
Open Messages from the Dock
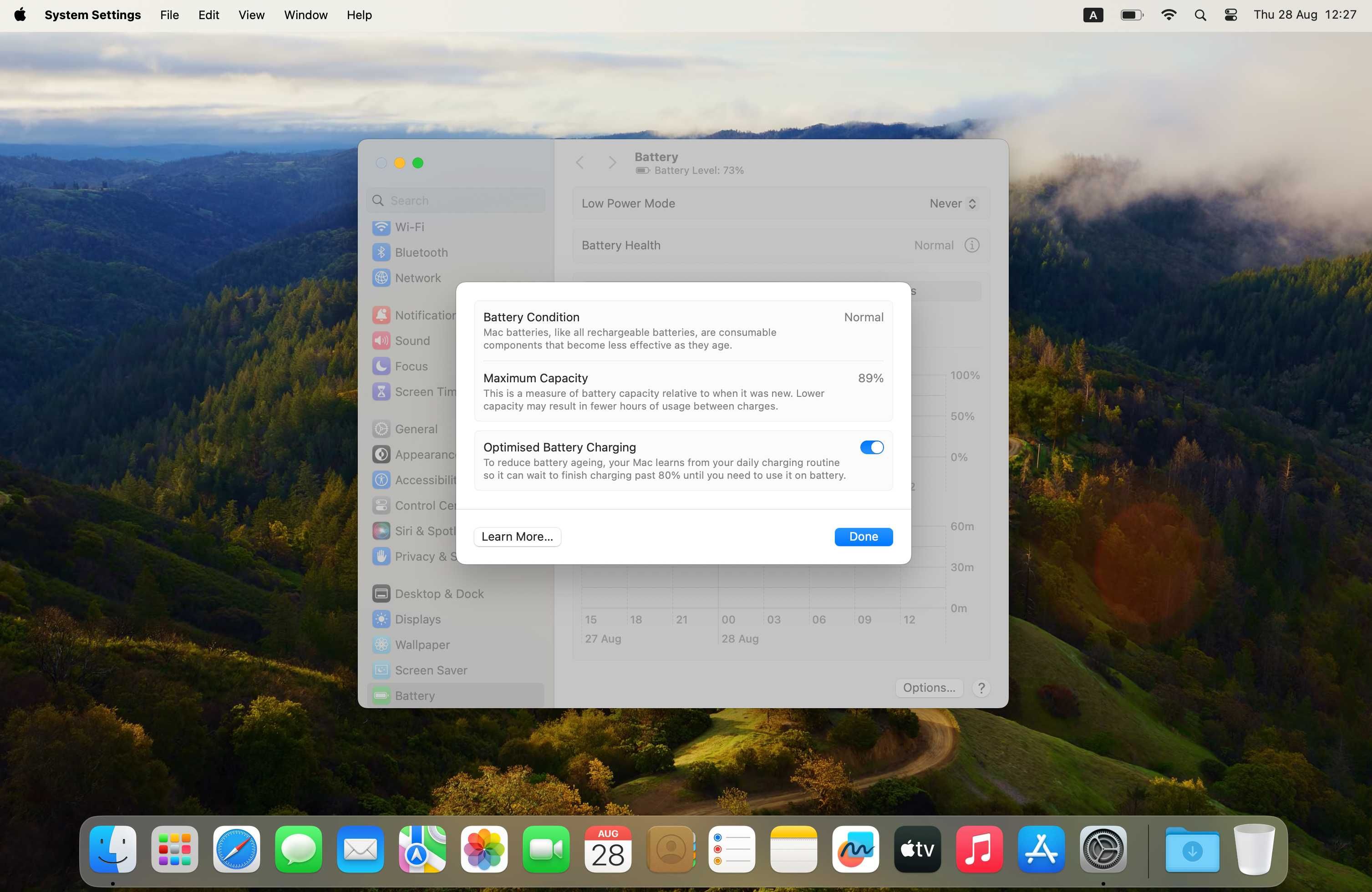click(299, 849)
